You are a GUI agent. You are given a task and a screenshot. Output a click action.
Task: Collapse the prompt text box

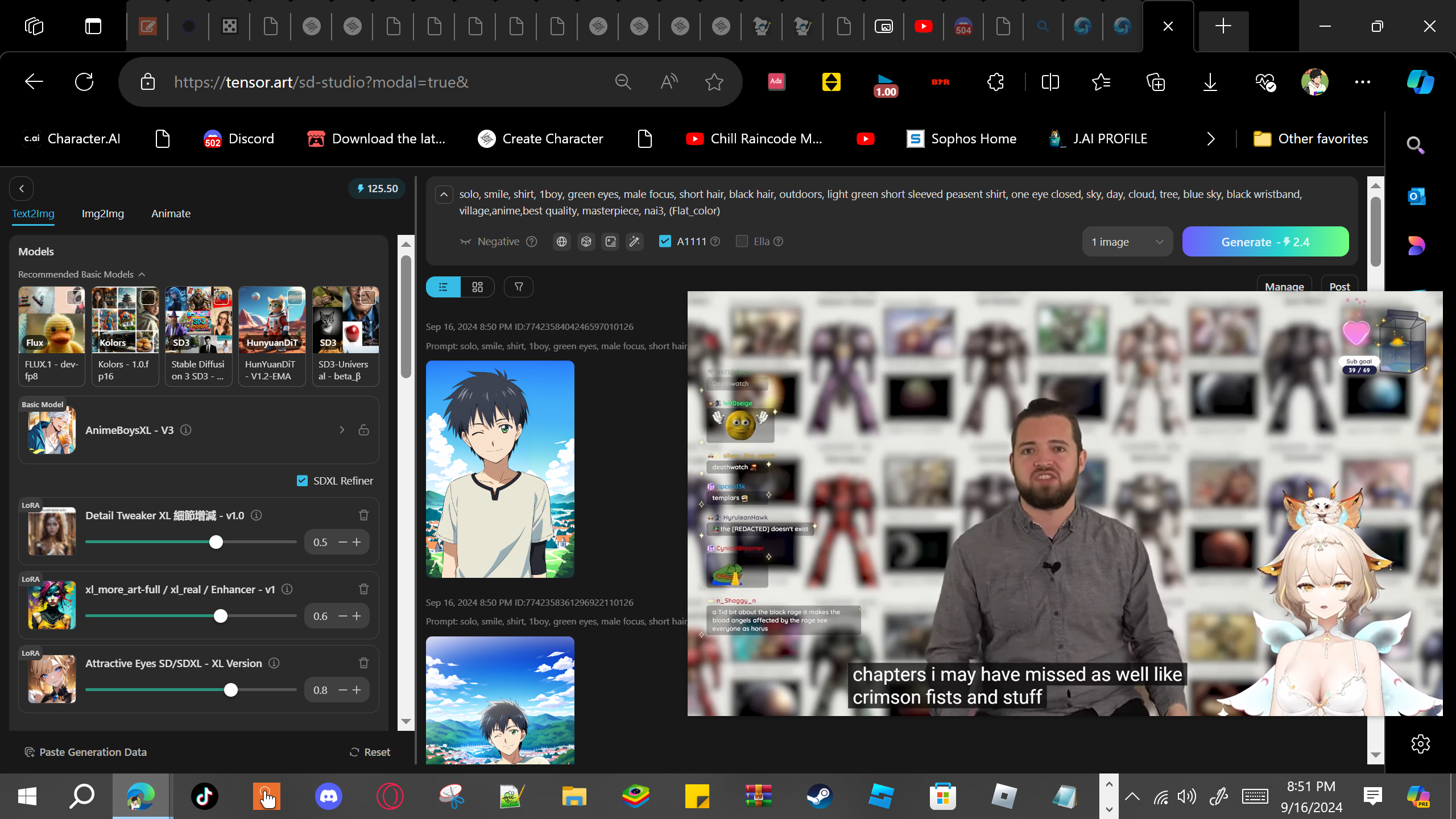tap(444, 195)
